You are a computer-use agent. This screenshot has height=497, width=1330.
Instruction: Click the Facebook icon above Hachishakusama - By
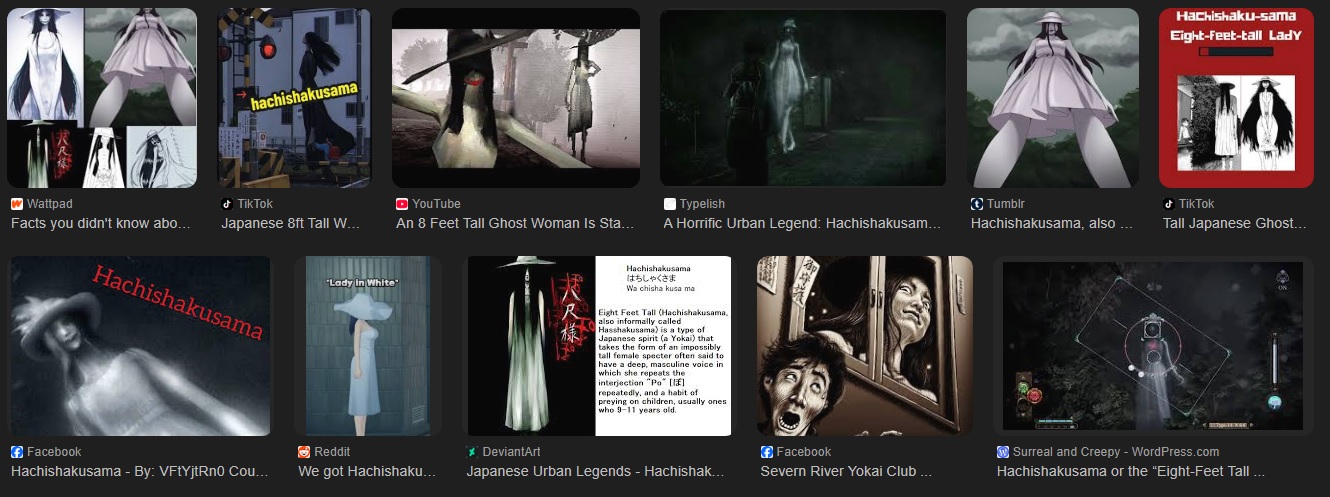17,452
